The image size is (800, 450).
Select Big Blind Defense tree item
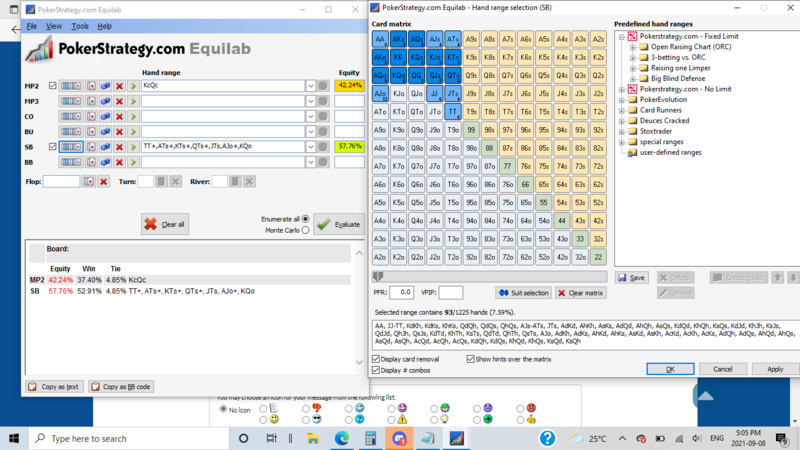tap(678, 79)
